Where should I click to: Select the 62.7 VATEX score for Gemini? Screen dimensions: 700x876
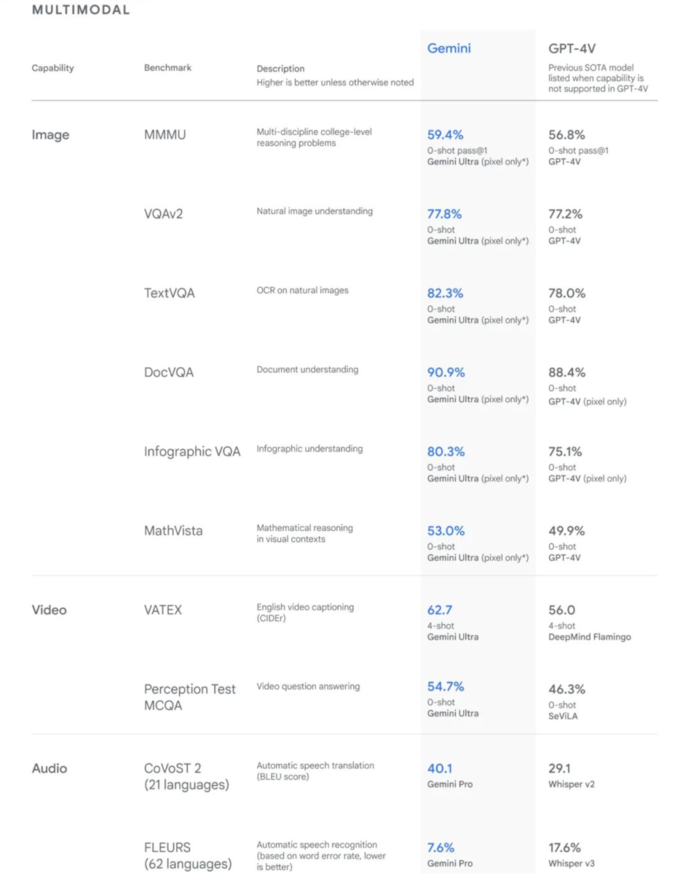pos(441,609)
